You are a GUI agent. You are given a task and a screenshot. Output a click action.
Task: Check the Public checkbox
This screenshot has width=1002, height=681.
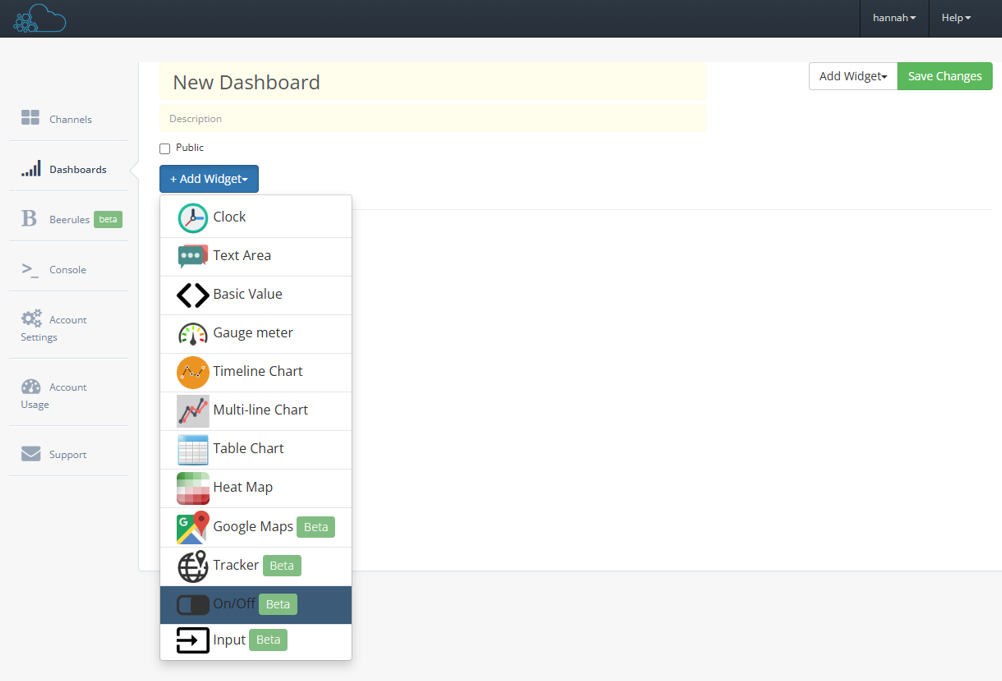(x=165, y=148)
